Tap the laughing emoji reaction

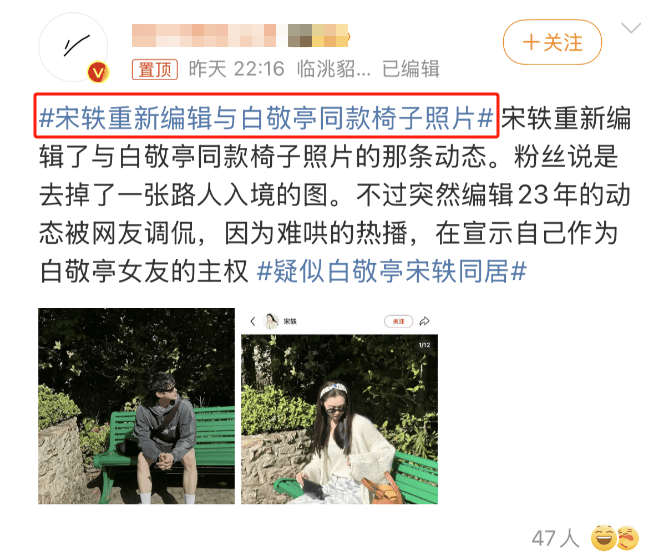[x=603, y=538]
